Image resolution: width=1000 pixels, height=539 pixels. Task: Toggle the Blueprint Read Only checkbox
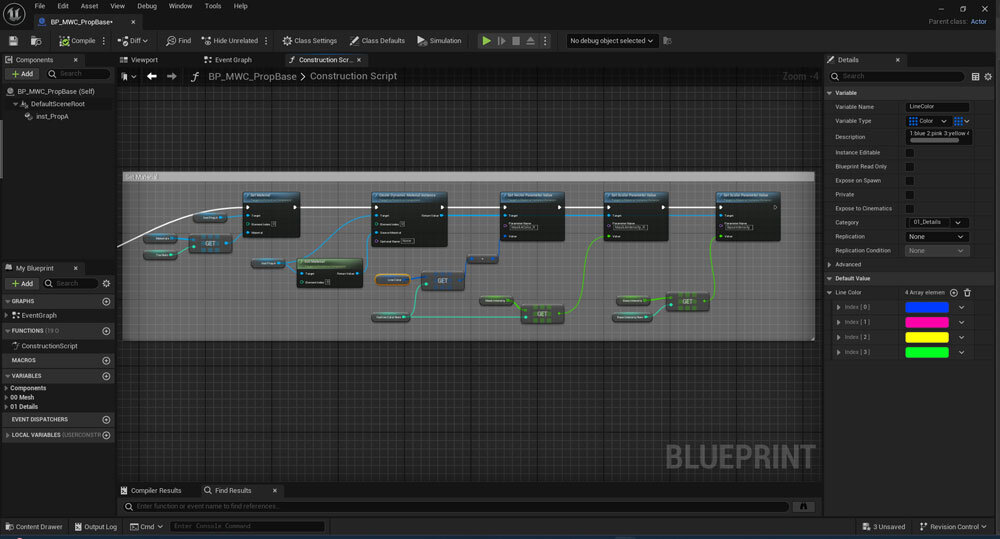pyautogui.click(x=910, y=166)
